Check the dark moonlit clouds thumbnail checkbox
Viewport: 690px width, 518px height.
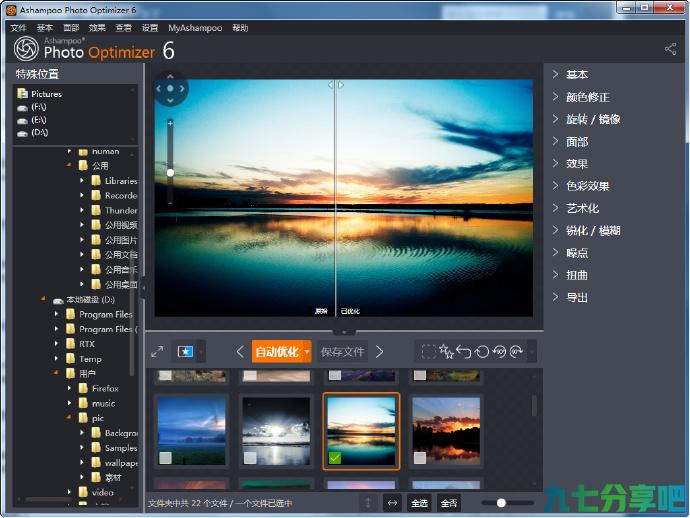tap(250, 458)
